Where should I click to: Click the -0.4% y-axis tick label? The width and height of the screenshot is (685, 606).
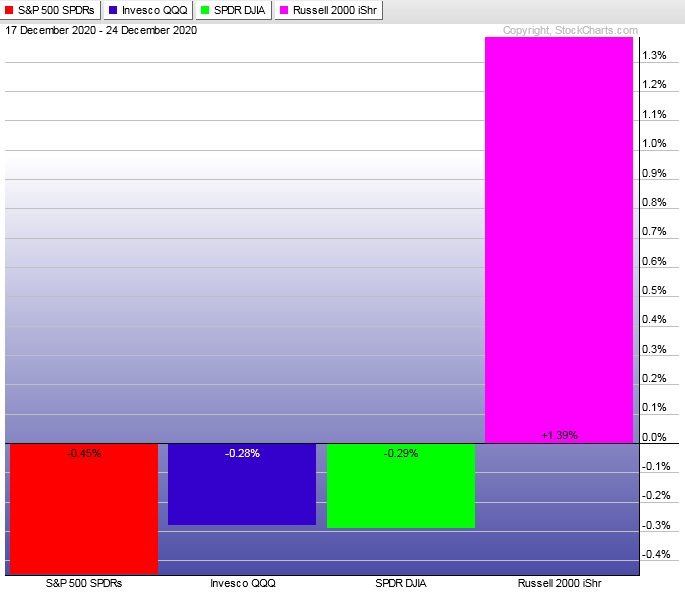pyautogui.click(x=656, y=554)
